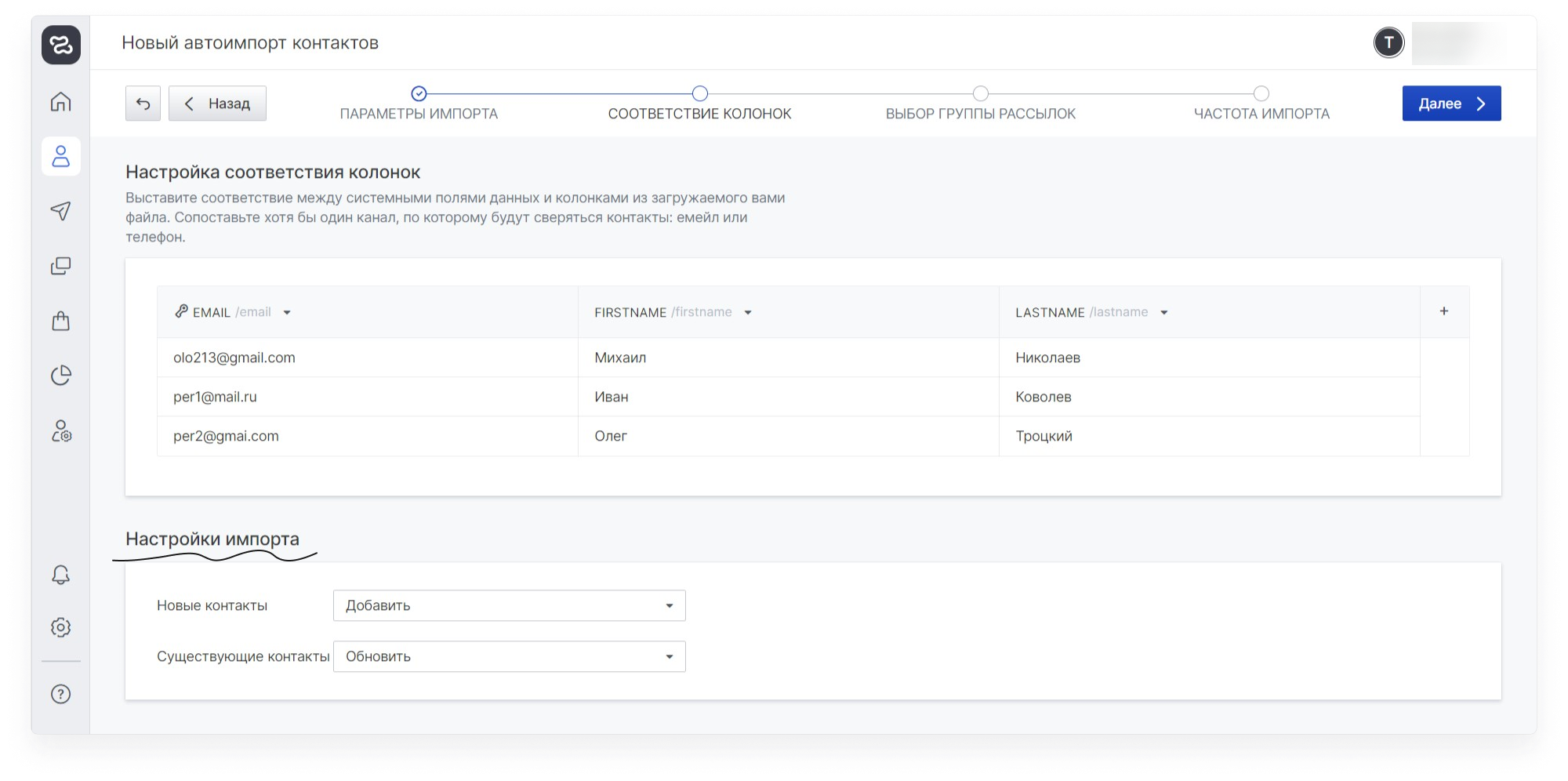Click the undo arrow button

pyautogui.click(x=143, y=104)
